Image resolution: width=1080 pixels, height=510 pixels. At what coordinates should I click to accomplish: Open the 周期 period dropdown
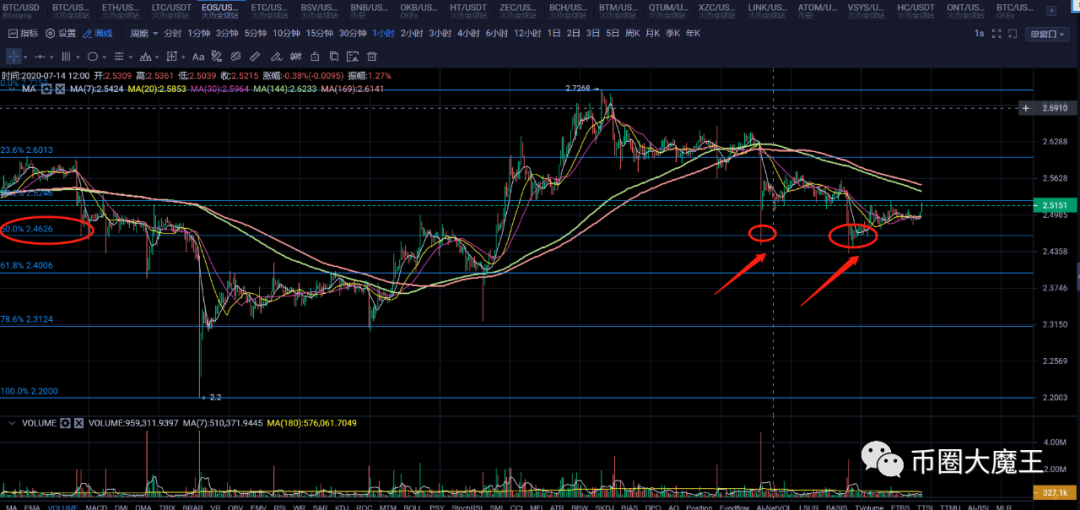(x=142, y=33)
